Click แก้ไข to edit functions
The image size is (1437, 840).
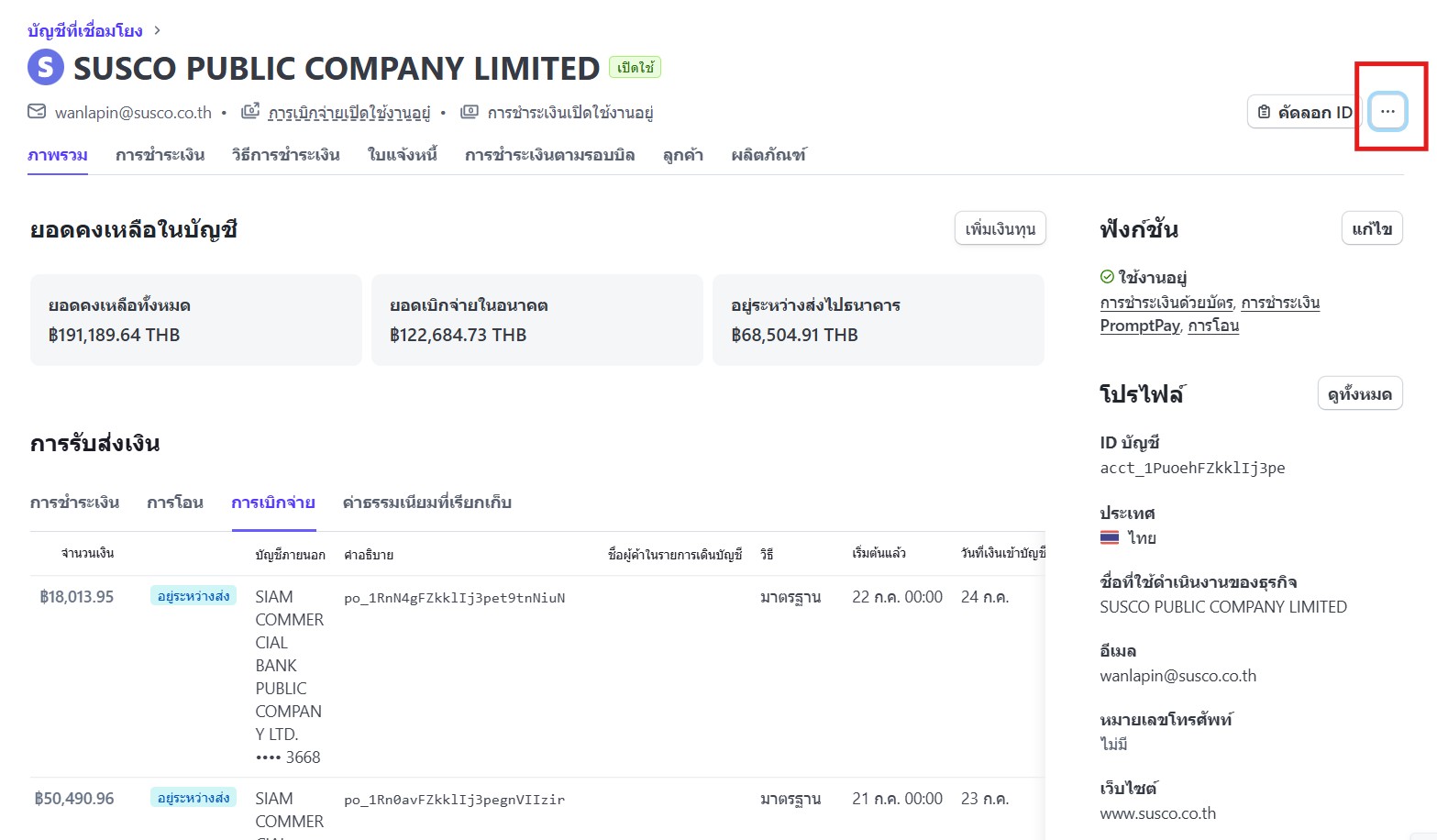[x=1371, y=228]
